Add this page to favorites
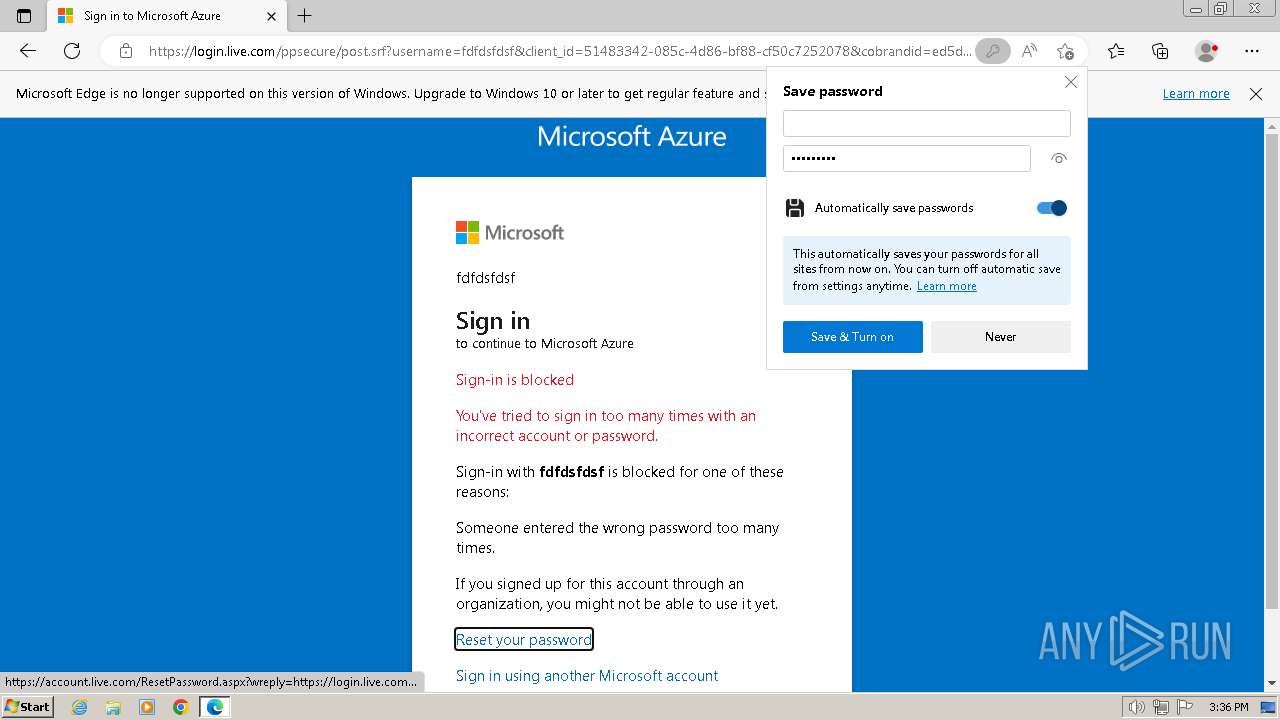1280x720 pixels. tap(1065, 51)
